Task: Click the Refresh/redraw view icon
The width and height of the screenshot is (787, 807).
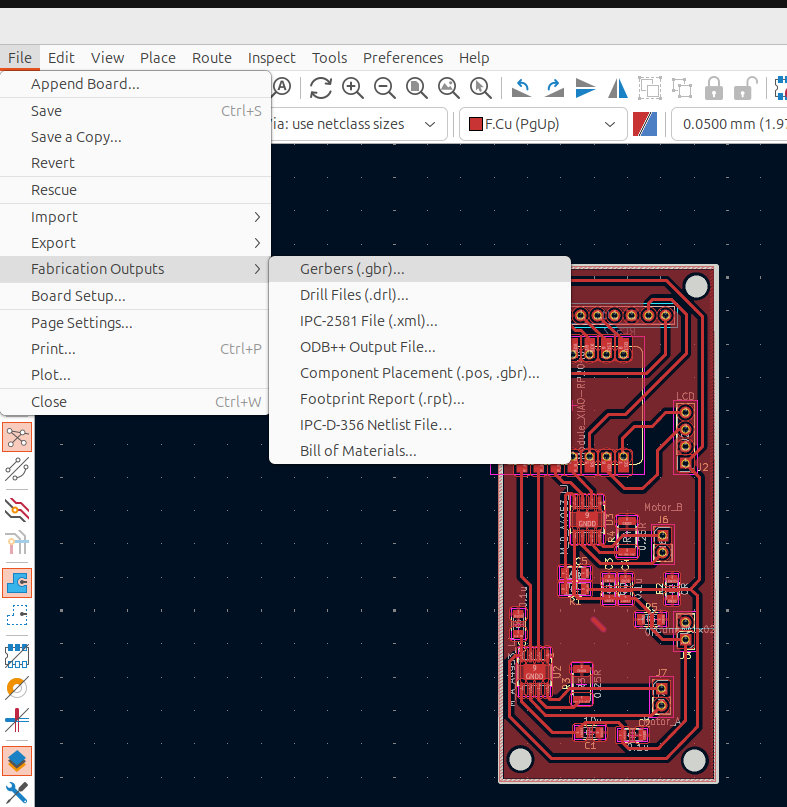Action: coord(320,88)
